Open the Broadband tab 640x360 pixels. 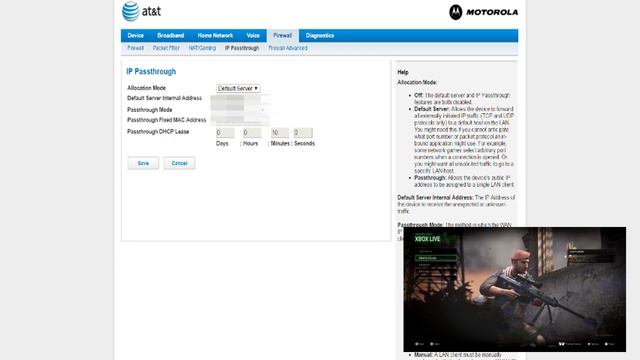[x=171, y=36]
